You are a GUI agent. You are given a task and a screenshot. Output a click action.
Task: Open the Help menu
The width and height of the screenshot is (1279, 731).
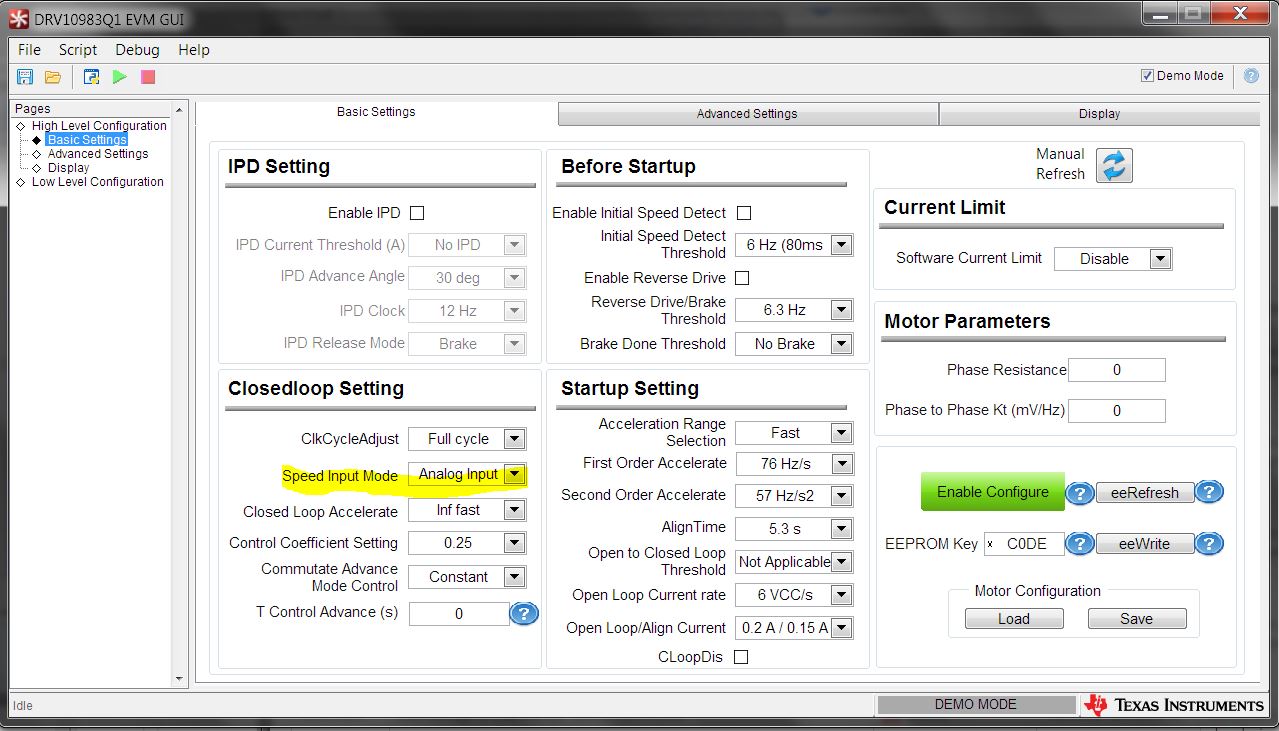click(194, 49)
